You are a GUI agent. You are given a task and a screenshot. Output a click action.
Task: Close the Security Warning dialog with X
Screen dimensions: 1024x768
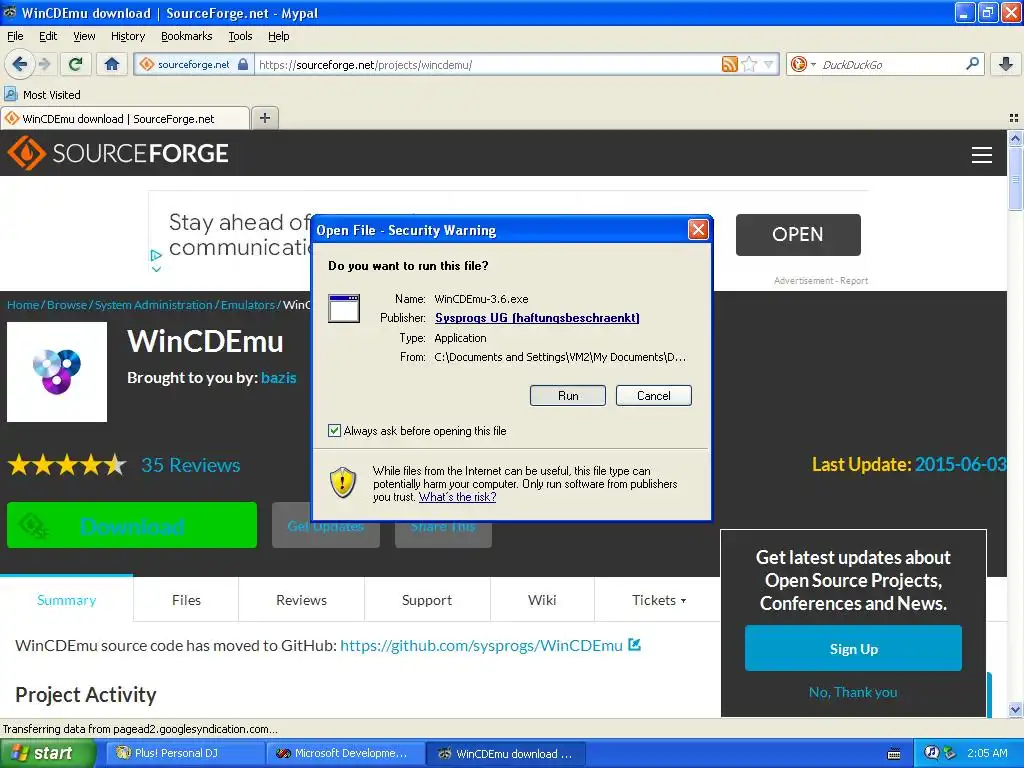pyautogui.click(x=698, y=230)
